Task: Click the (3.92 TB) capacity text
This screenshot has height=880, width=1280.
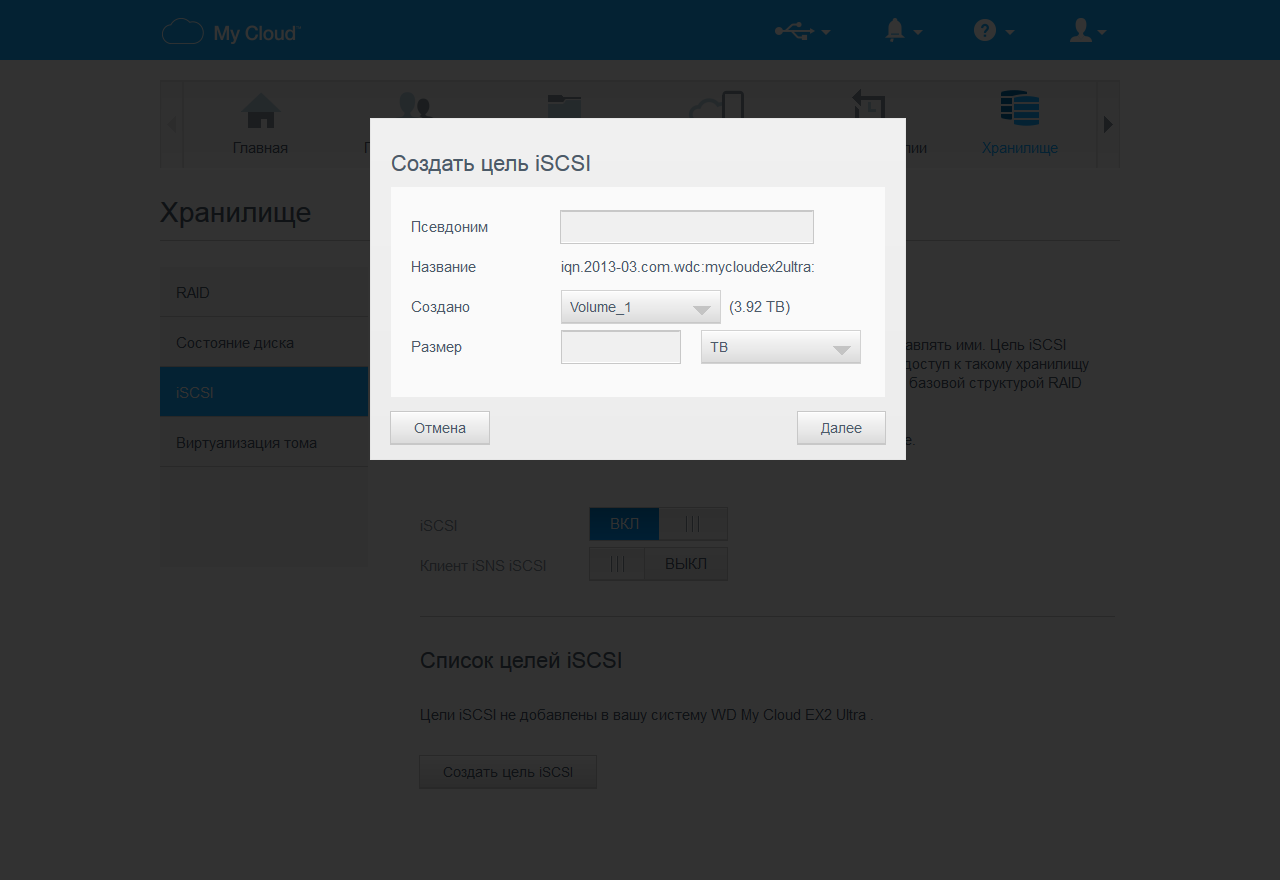Action: tap(760, 307)
